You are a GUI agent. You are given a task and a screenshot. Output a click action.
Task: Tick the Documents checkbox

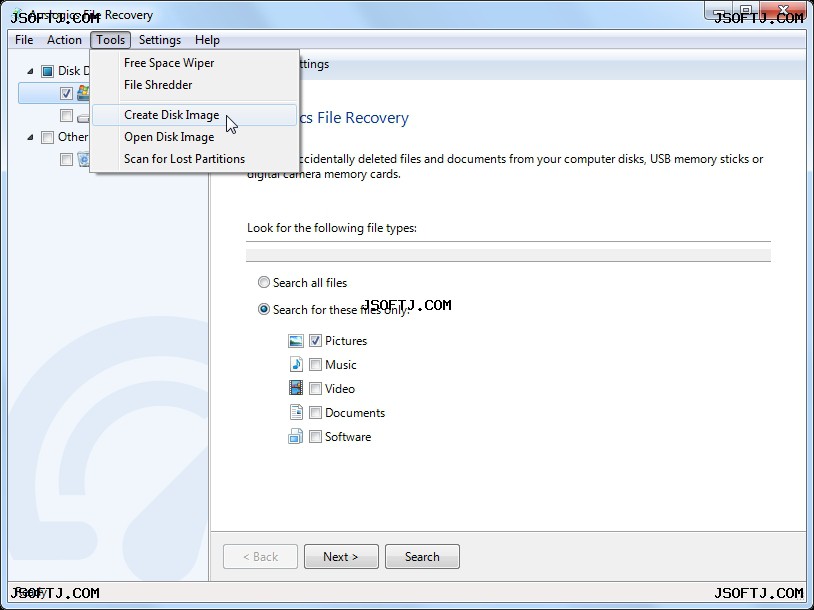tap(315, 413)
